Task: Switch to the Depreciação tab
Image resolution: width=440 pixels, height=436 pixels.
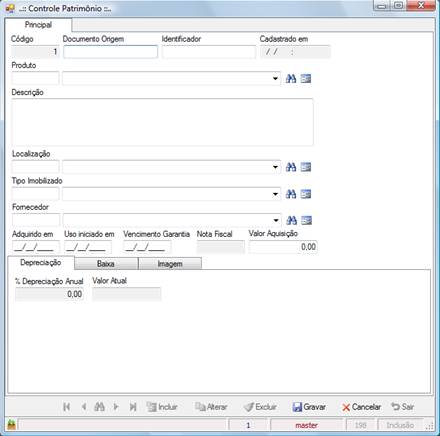Action: (41, 263)
